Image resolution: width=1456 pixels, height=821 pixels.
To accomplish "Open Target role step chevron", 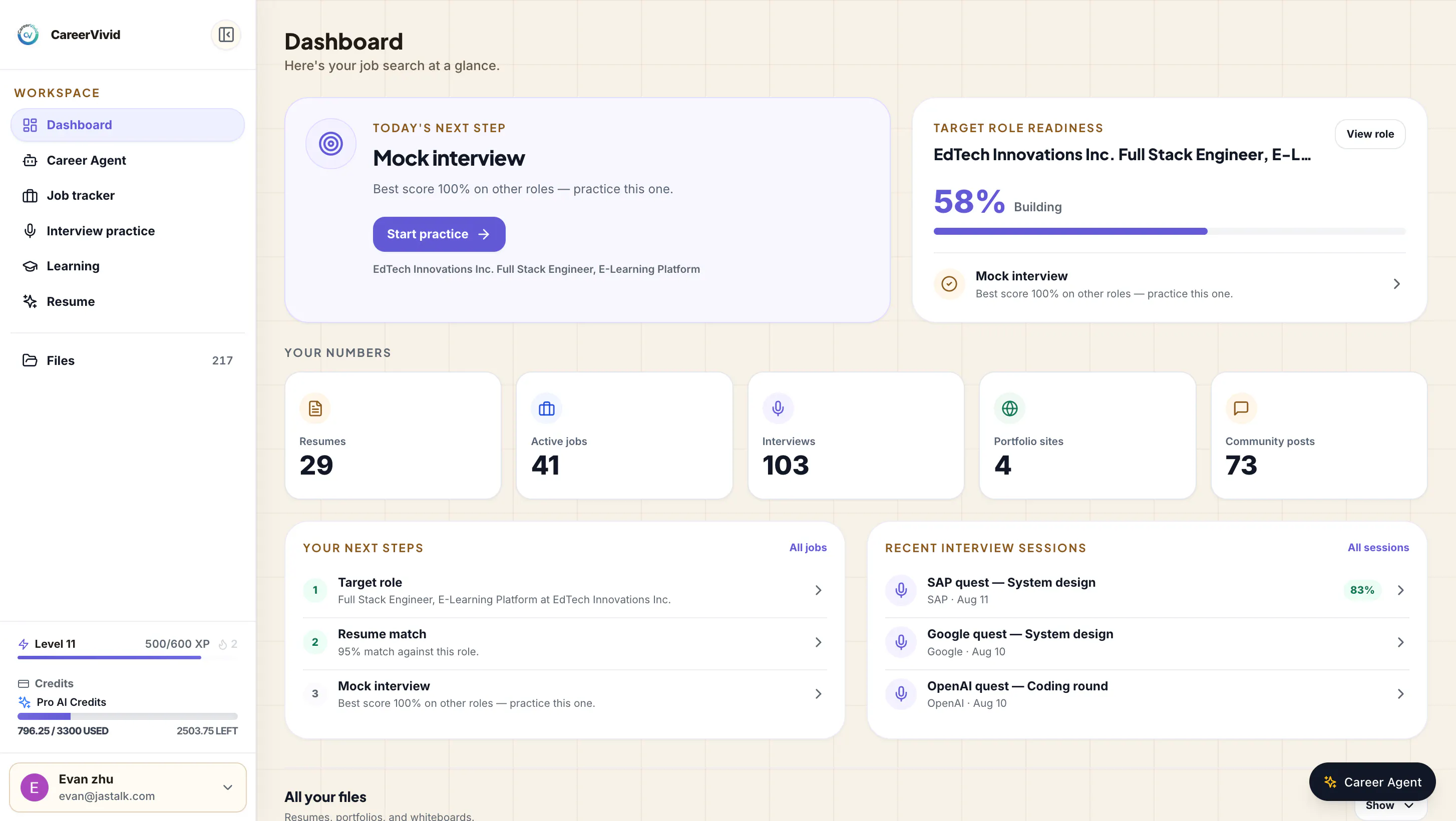I will 818,590.
